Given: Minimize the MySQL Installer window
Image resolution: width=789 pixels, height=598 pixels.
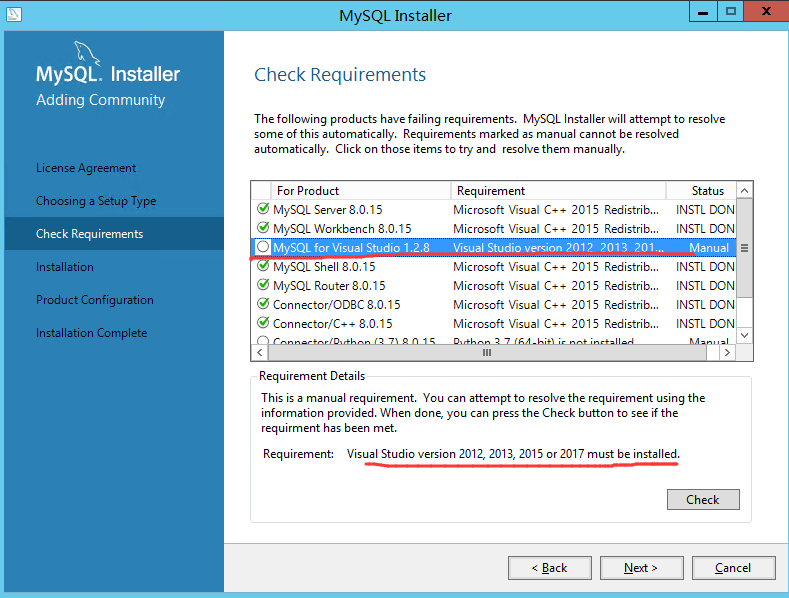Looking at the screenshot, I should click(x=703, y=12).
